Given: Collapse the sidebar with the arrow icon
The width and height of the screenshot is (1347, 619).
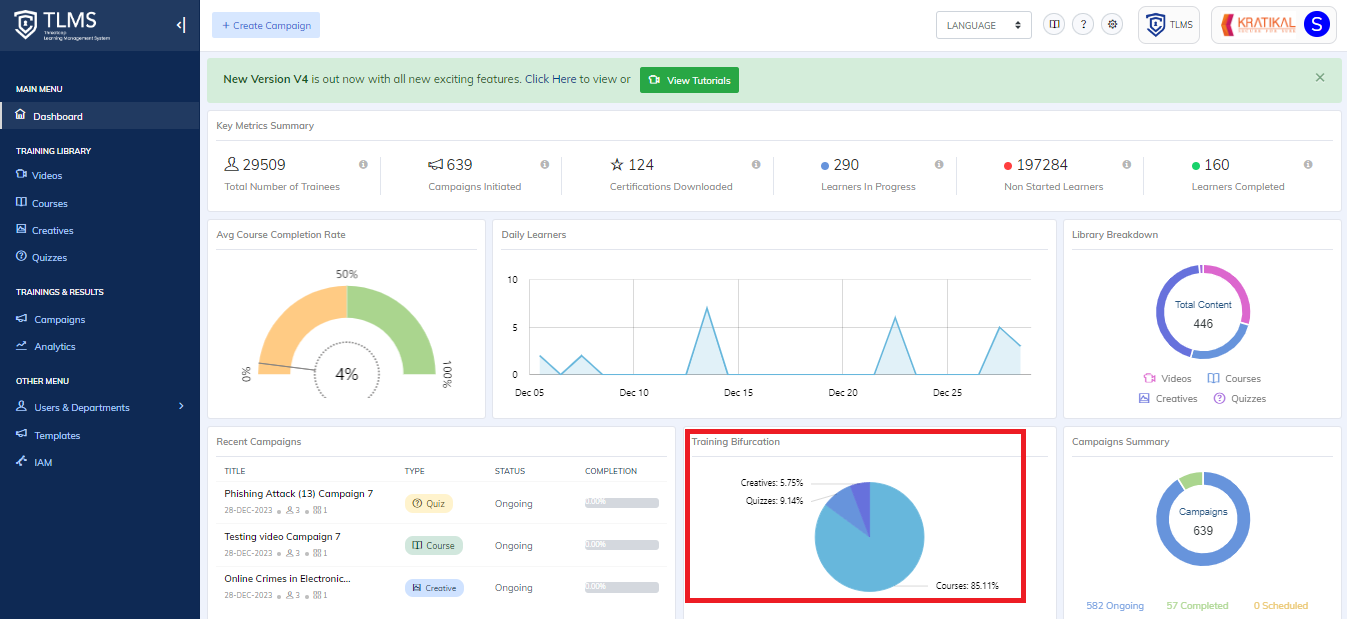Looking at the screenshot, I should point(180,25).
